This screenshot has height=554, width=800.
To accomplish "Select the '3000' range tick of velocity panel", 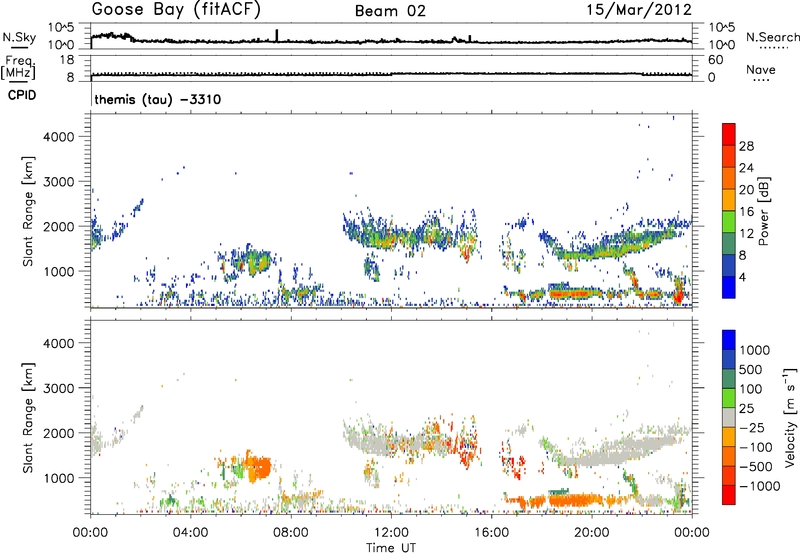I will [59, 388].
